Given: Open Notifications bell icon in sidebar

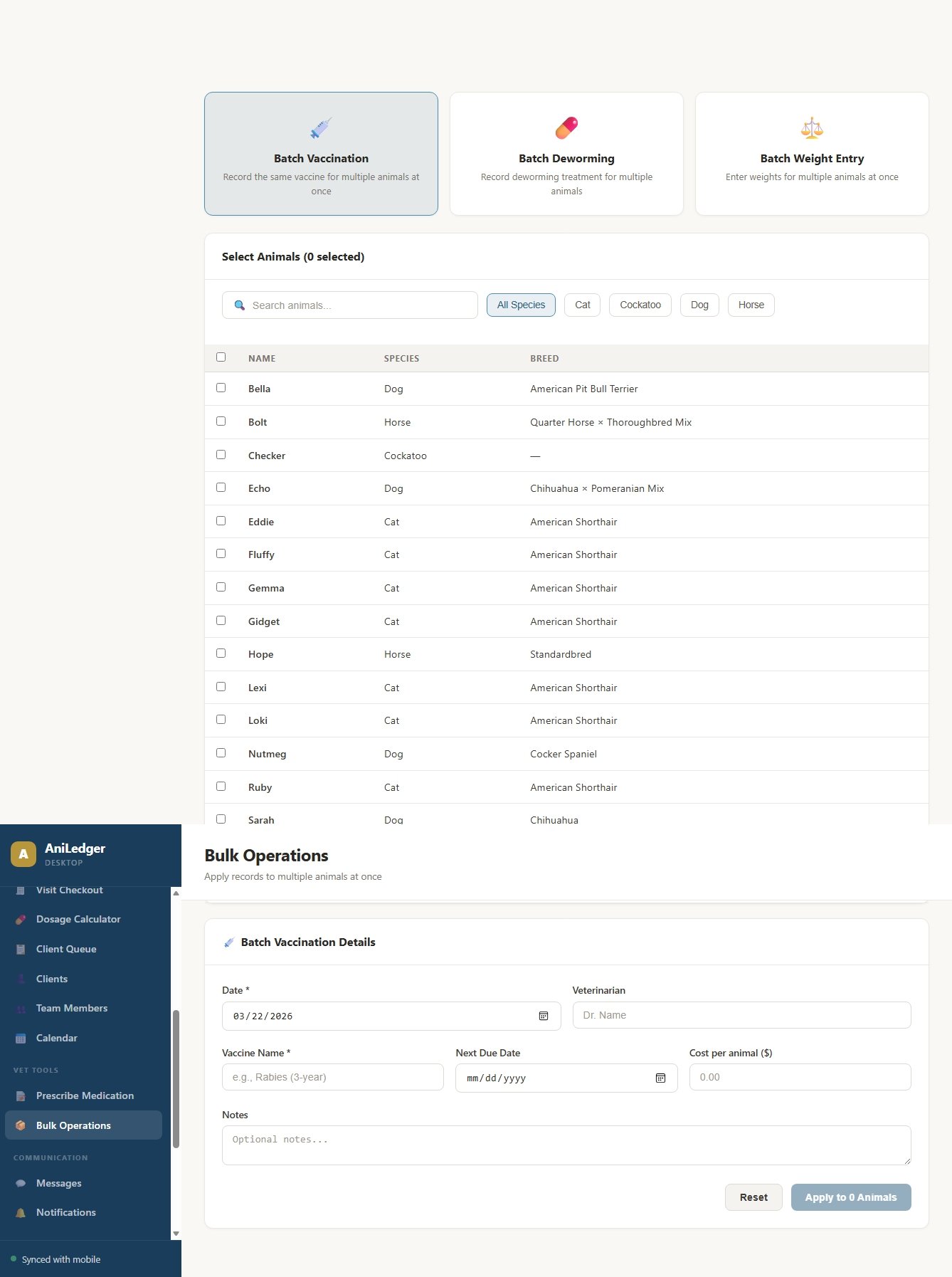Looking at the screenshot, I should (x=21, y=1212).
